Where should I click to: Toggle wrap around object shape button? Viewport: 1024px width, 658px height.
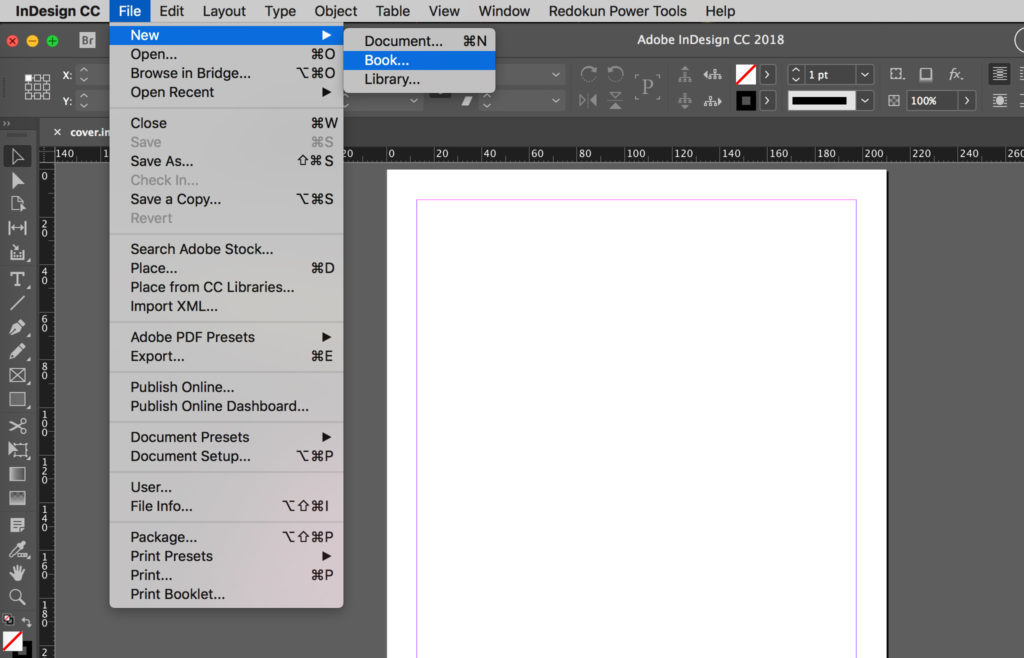(x=999, y=101)
